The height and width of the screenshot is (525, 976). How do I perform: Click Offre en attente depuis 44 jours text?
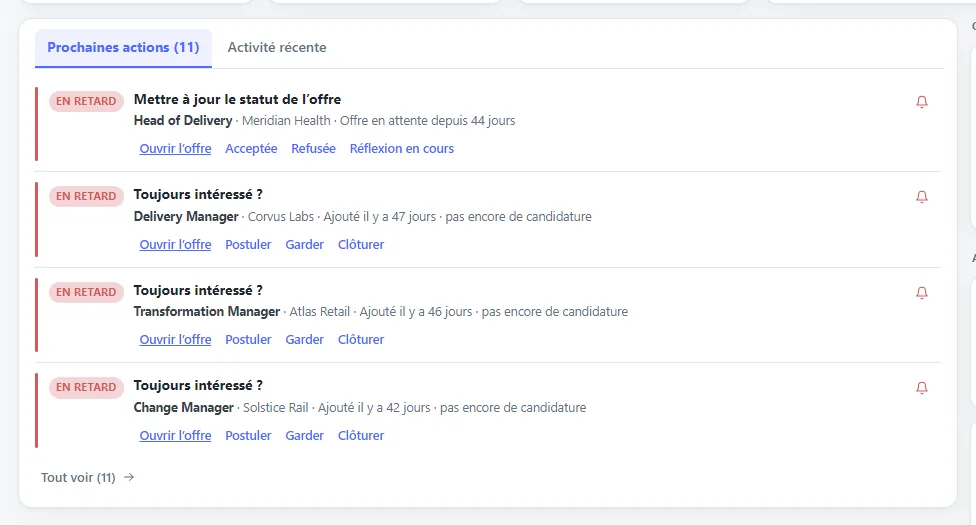click(x=428, y=121)
